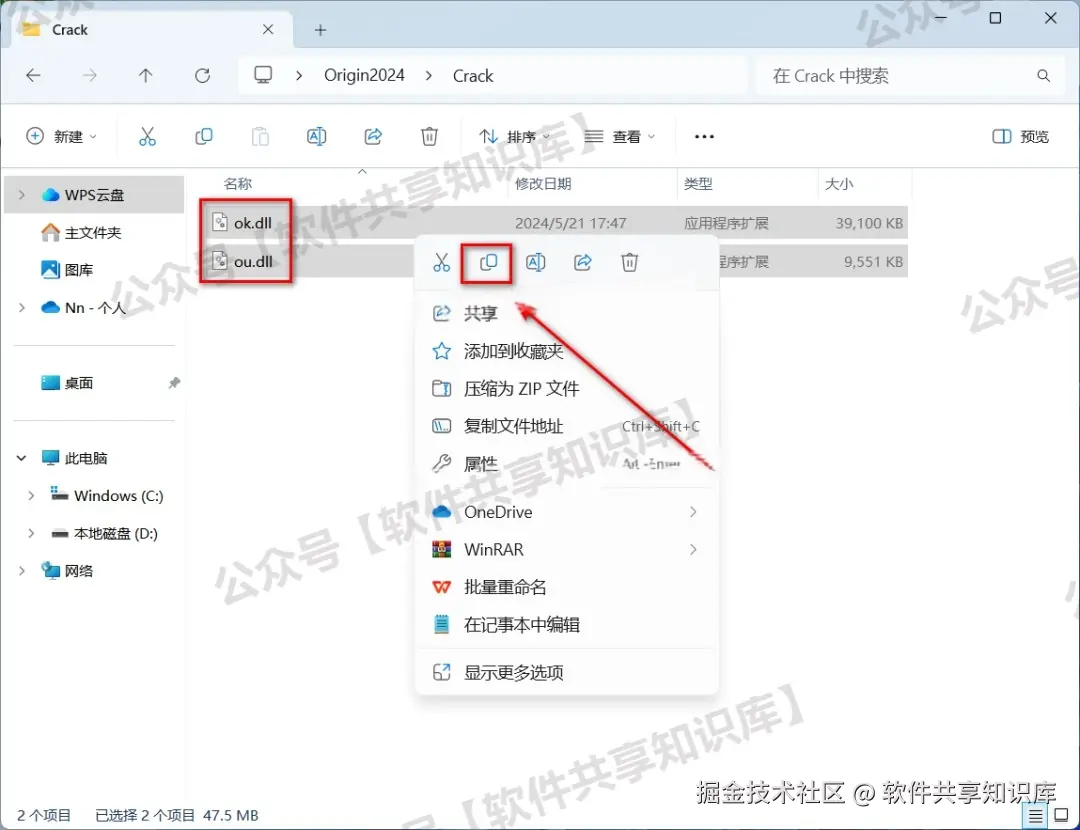Sort by the 修改日期 column header
This screenshot has height=830, width=1080.
point(543,184)
